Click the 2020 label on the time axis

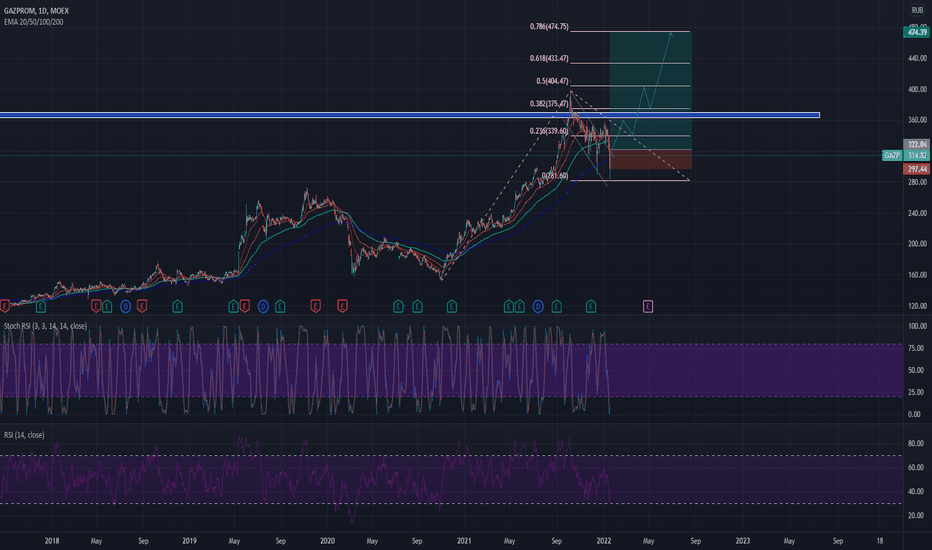327,541
